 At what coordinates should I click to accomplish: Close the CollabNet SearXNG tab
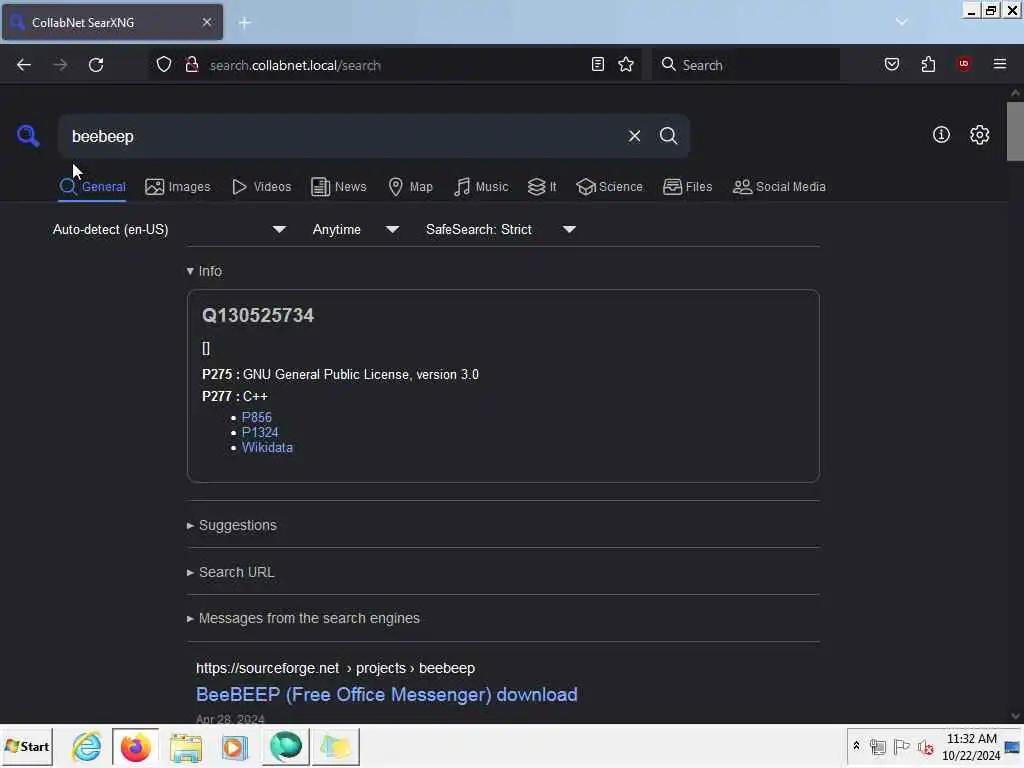tap(206, 22)
